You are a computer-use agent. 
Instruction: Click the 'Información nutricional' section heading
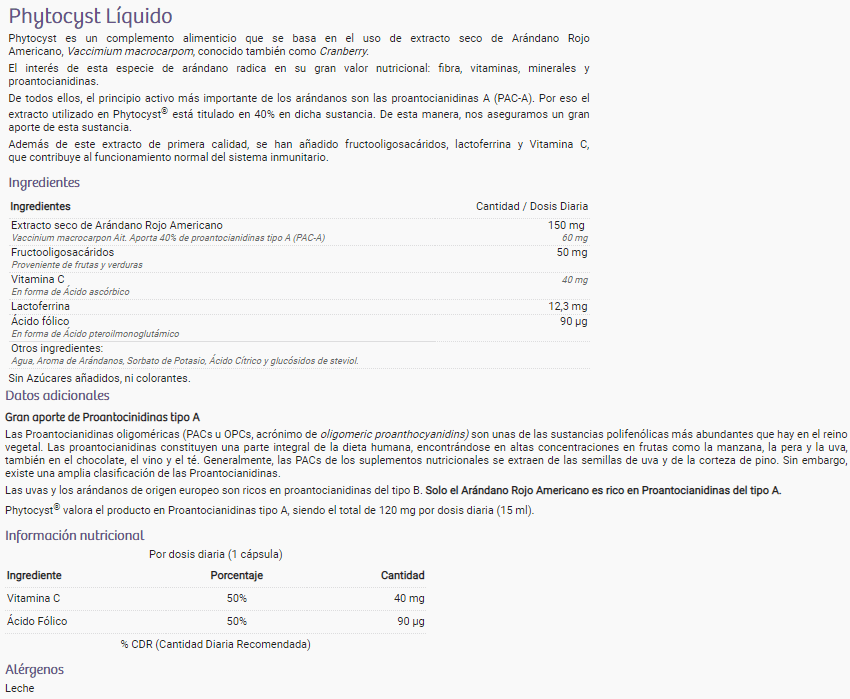[x=75, y=536]
